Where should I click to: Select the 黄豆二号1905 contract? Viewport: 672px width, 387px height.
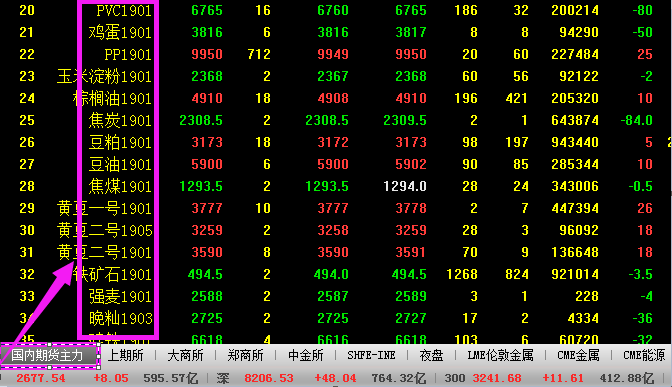coord(105,231)
